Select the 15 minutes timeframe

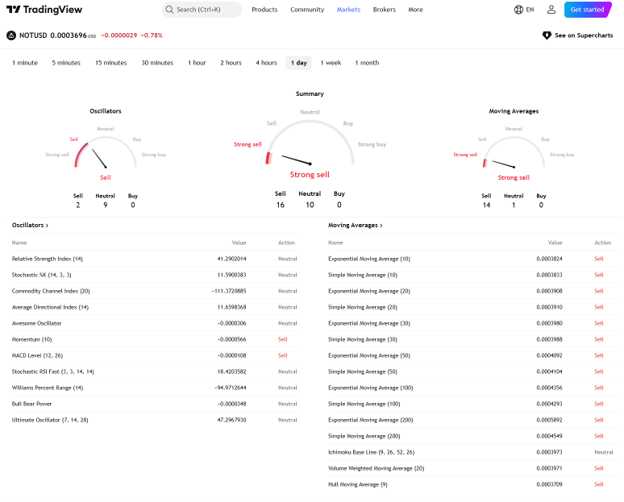pos(111,63)
